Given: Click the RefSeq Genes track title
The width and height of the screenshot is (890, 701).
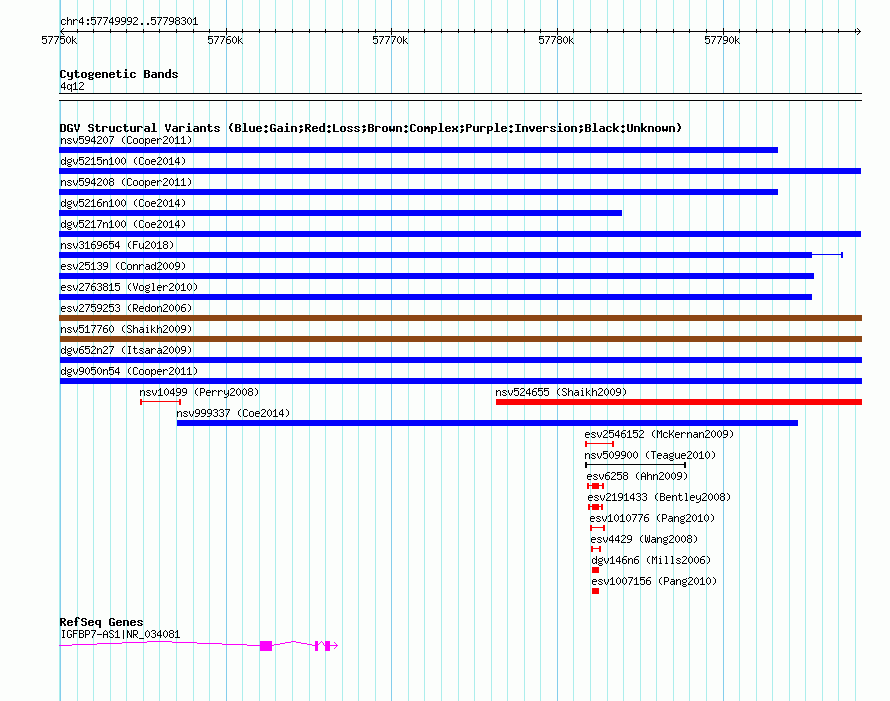Looking at the screenshot, I should point(101,622).
